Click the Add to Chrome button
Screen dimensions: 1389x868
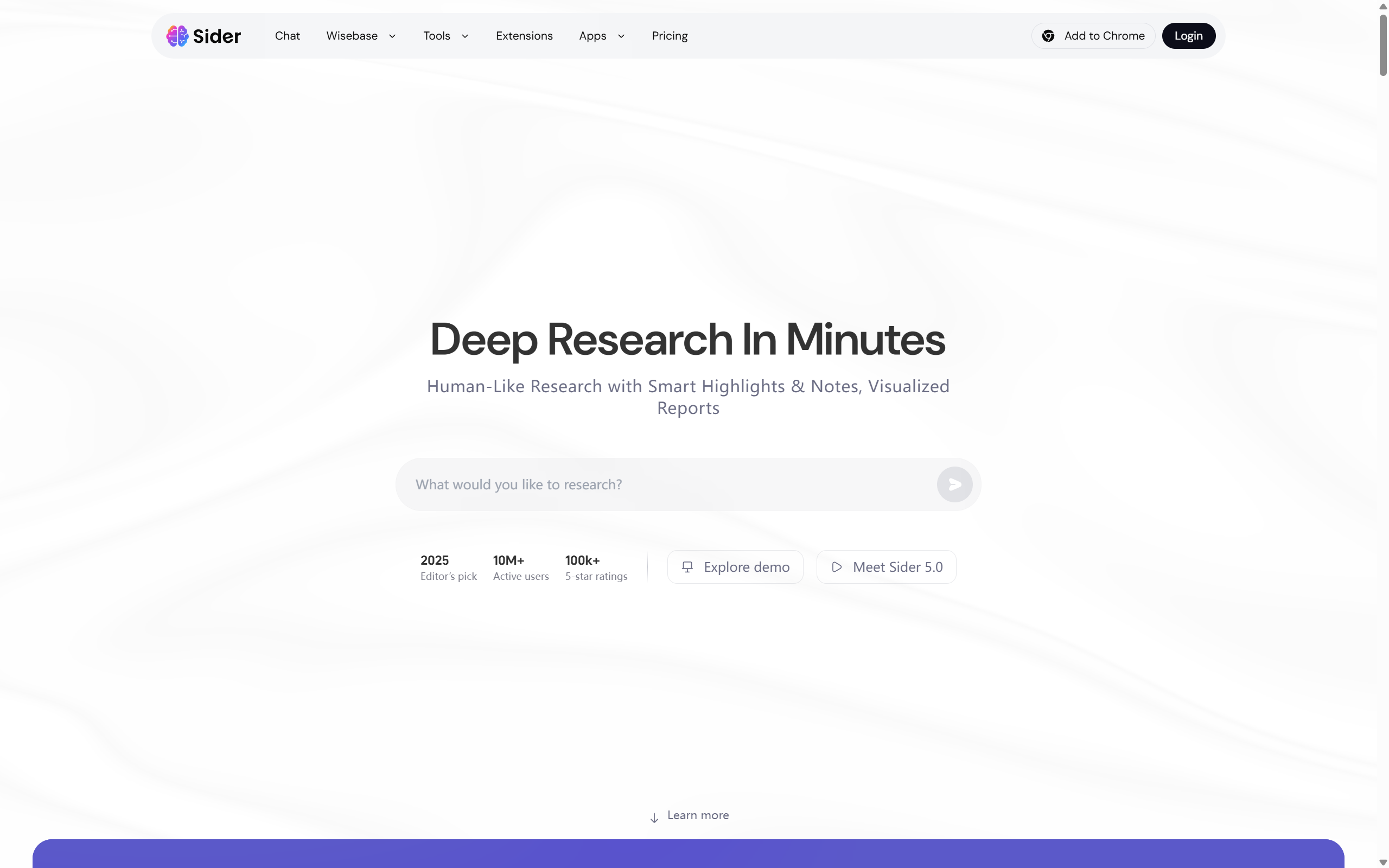coord(1093,36)
